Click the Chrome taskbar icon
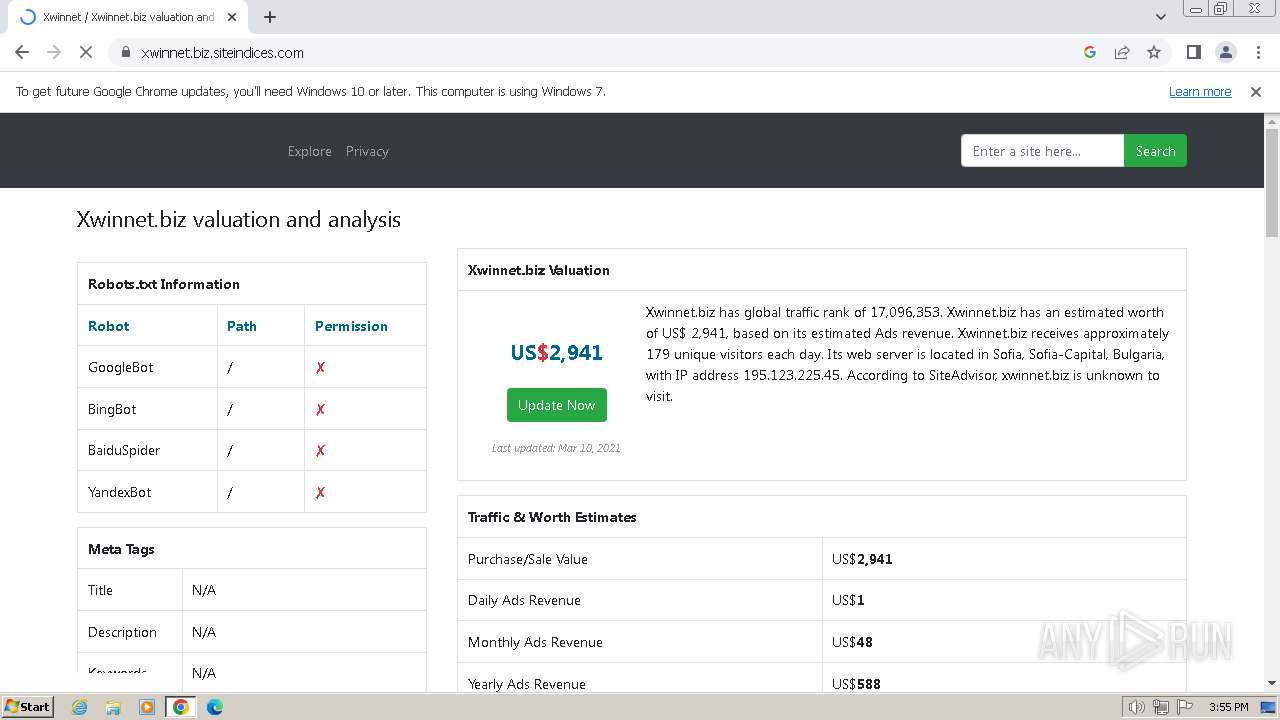The height and width of the screenshot is (720, 1280). coord(181,707)
